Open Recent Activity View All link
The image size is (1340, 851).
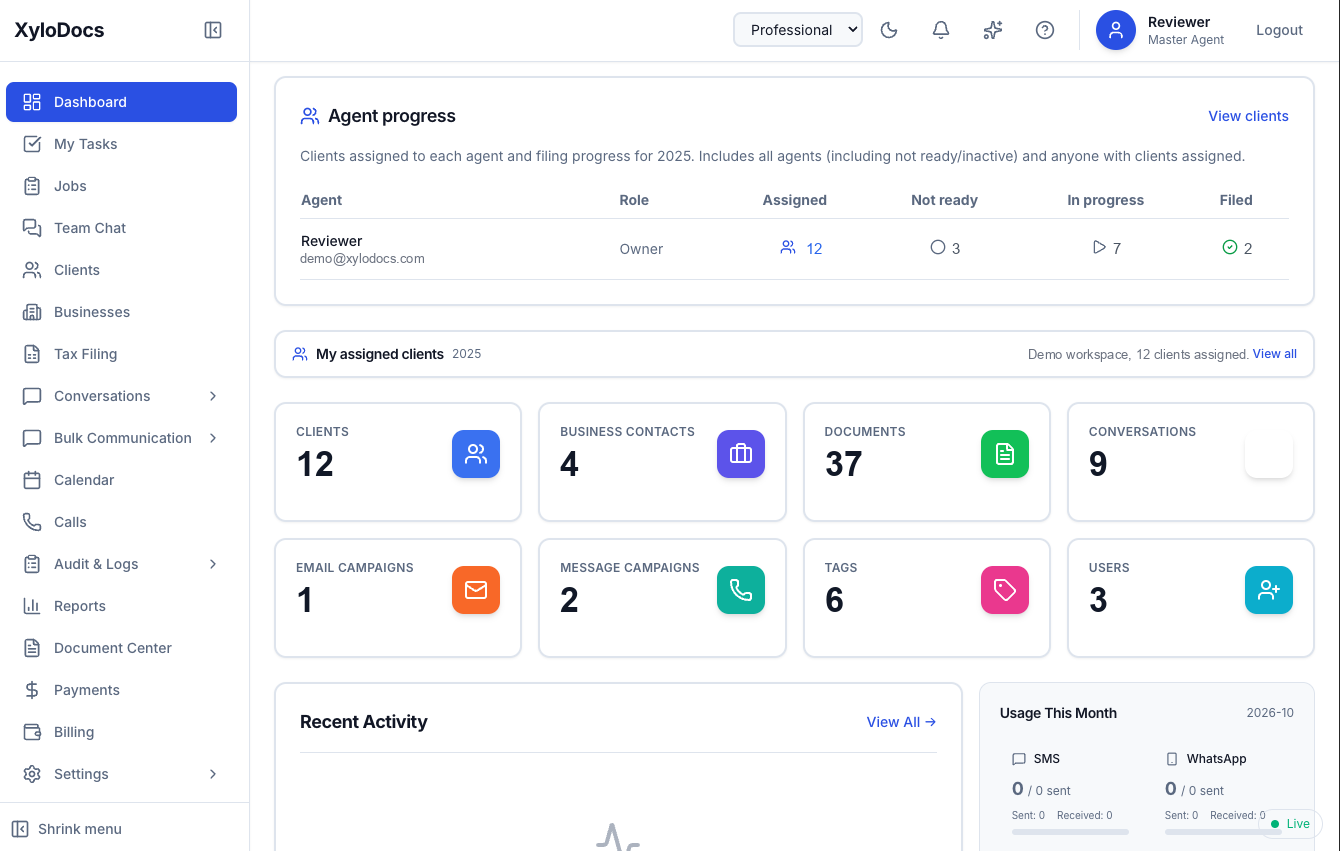[x=901, y=722]
